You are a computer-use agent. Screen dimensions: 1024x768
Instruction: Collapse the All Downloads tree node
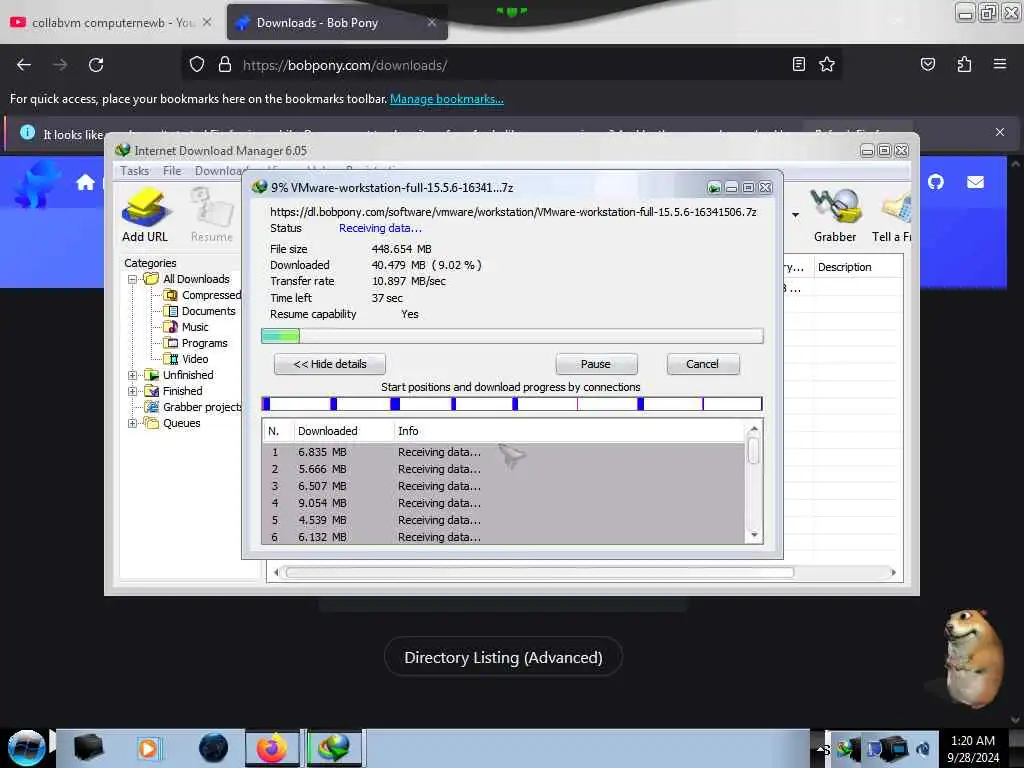(x=132, y=280)
